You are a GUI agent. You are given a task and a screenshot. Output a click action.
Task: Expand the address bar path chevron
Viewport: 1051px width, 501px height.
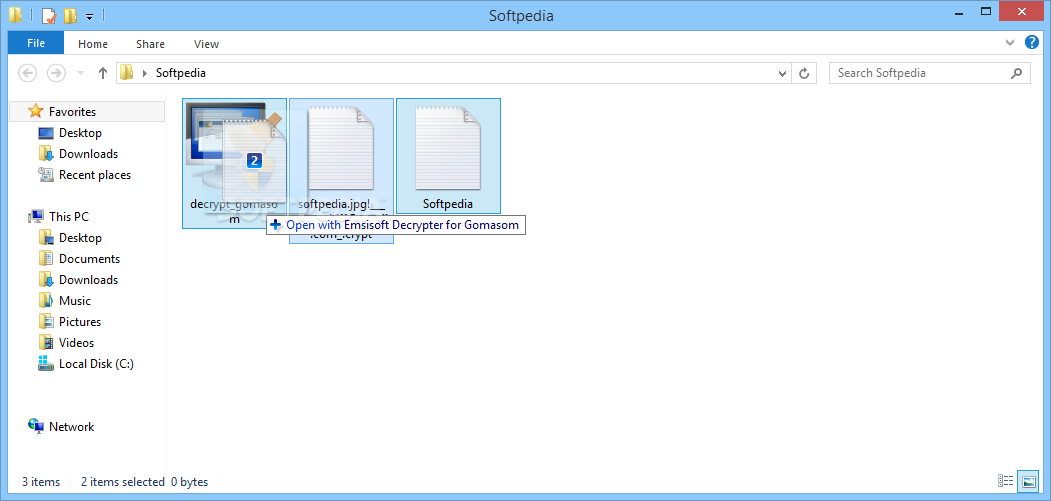(x=145, y=73)
